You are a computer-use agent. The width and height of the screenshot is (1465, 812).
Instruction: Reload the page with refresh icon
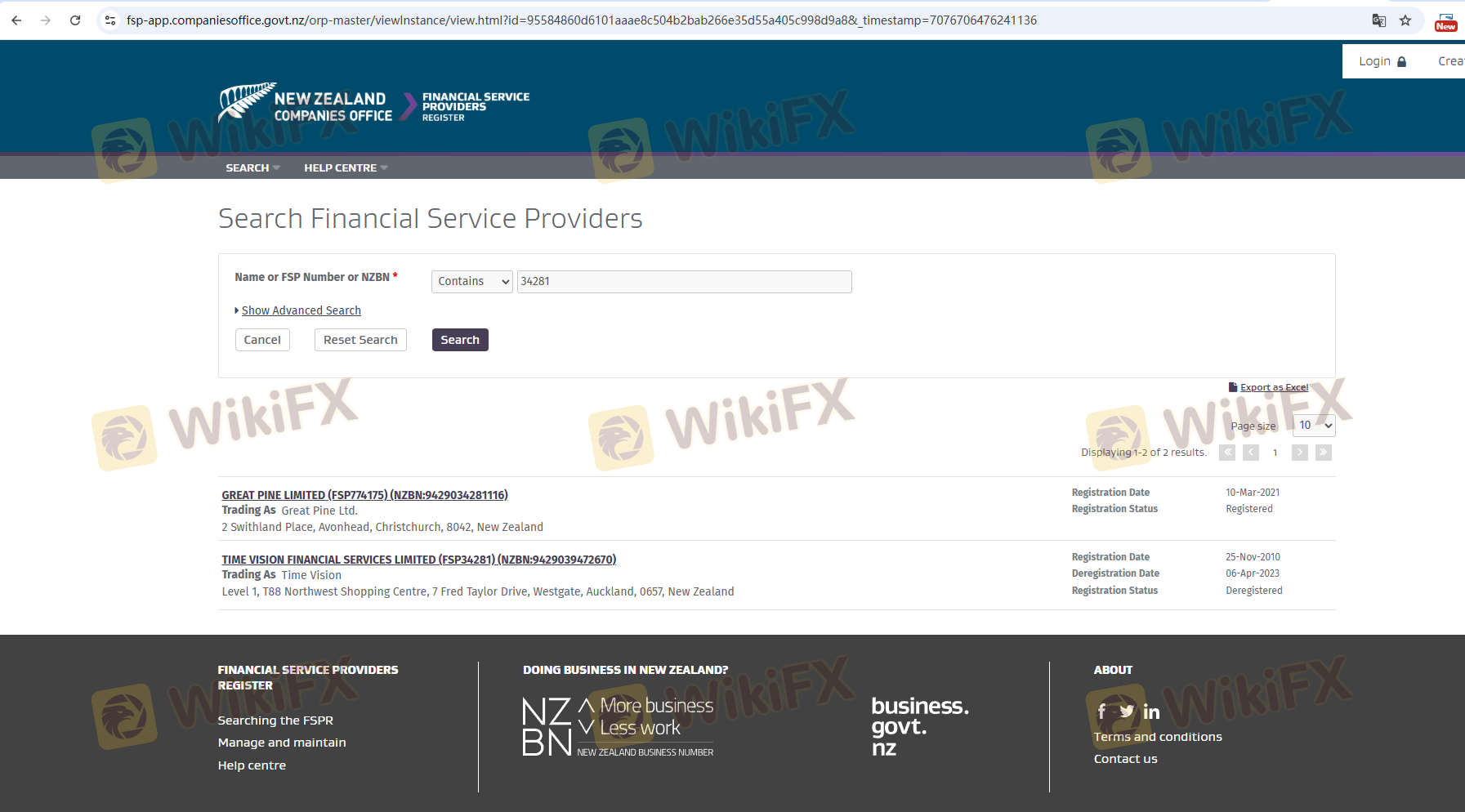[75, 20]
